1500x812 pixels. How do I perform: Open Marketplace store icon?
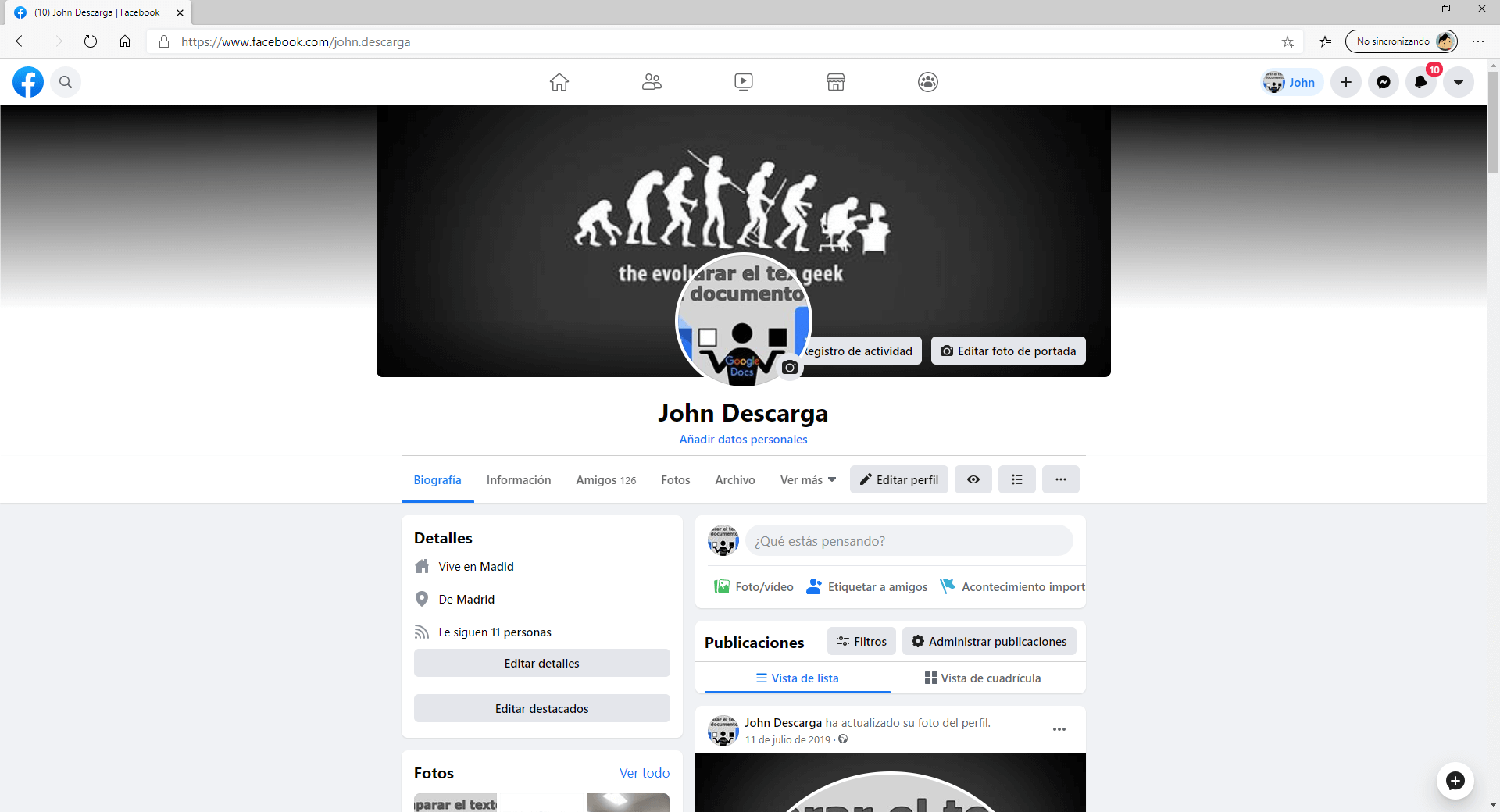coord(836,82)
